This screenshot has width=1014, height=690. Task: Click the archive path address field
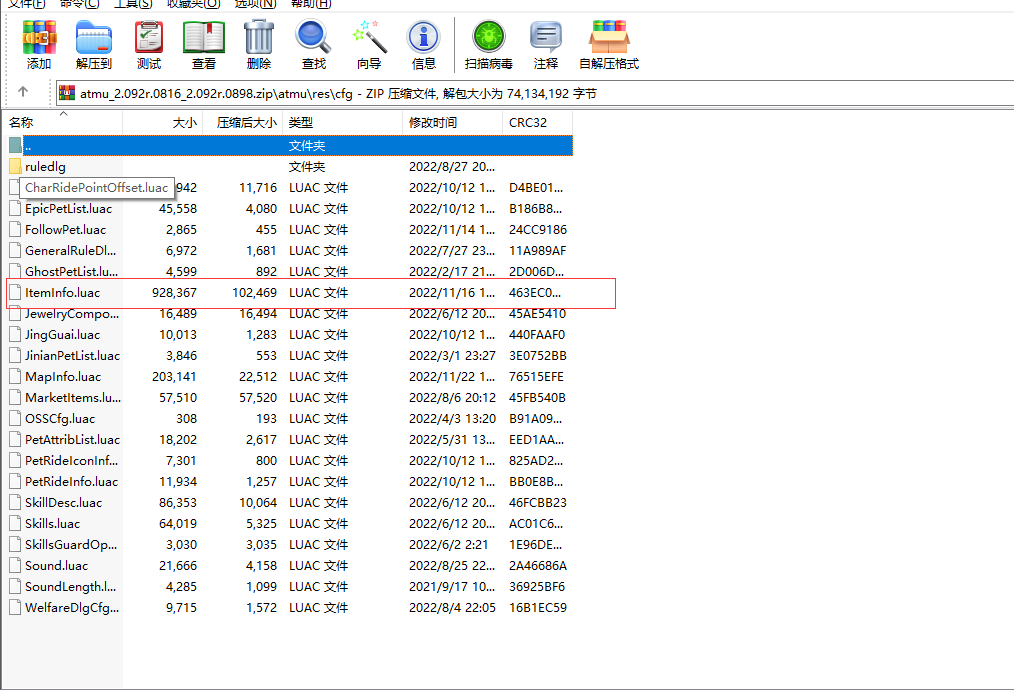pos(534,94)
